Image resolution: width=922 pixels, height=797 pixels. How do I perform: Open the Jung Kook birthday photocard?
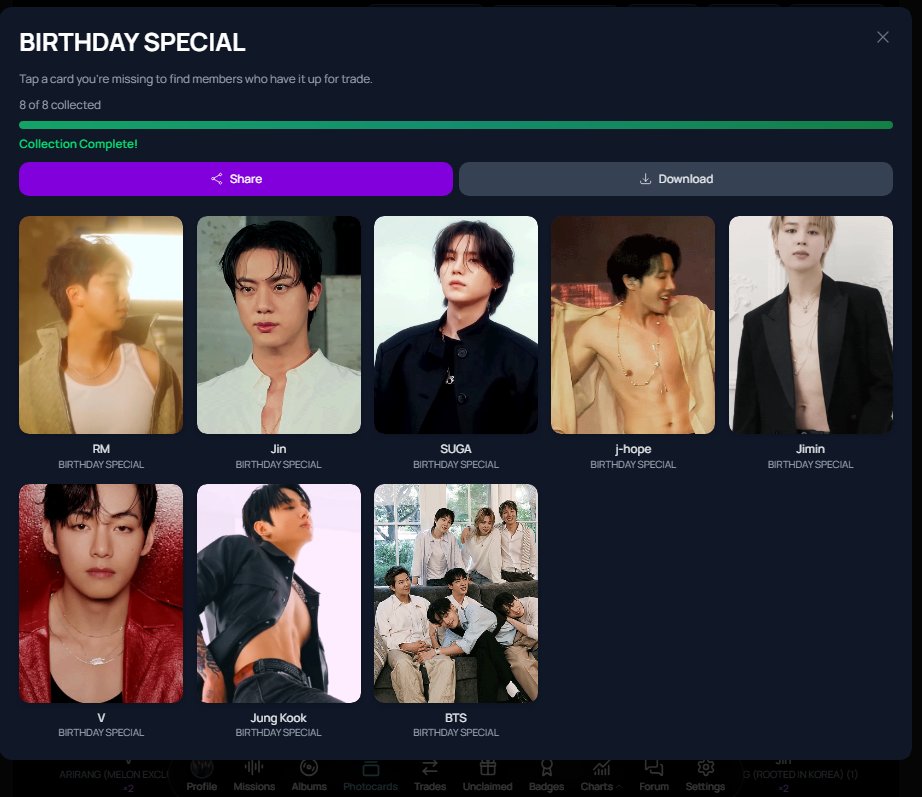point(279,593)
